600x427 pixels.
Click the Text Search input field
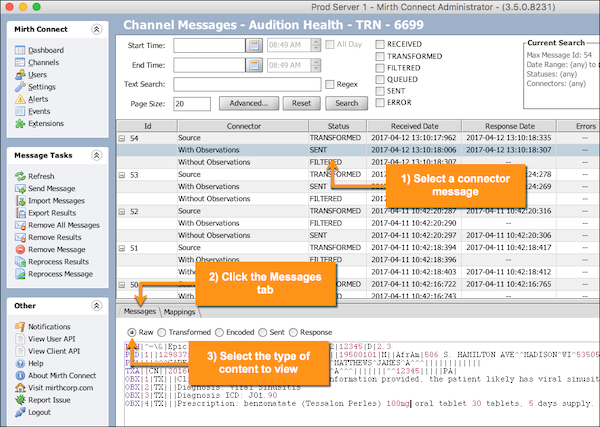(x=245, y=84)
